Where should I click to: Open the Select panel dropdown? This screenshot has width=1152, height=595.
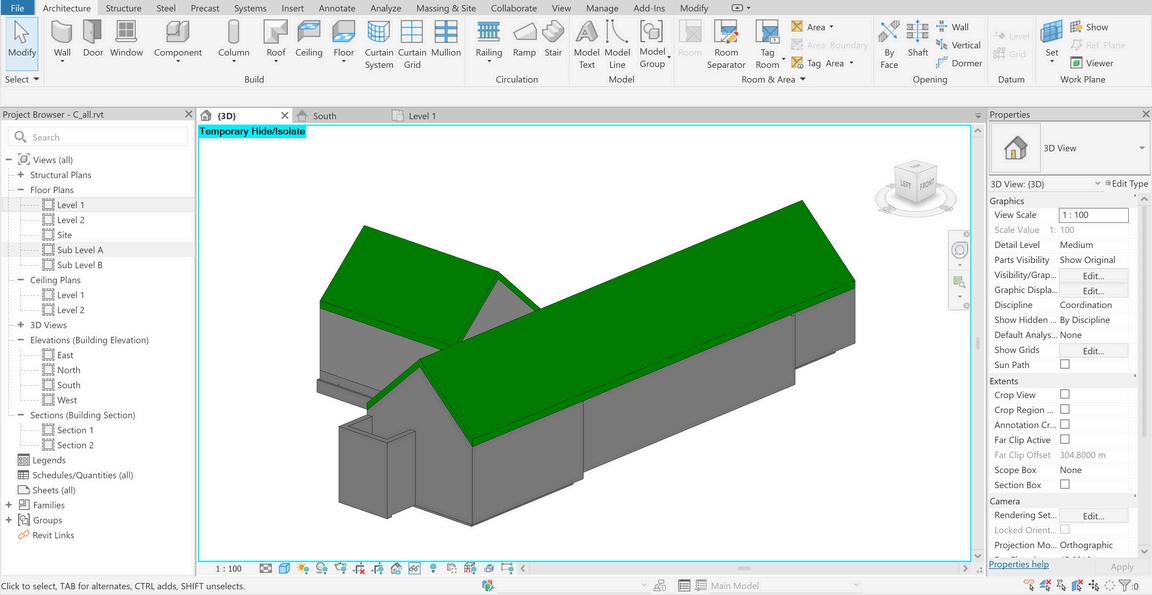coord(22,79)
